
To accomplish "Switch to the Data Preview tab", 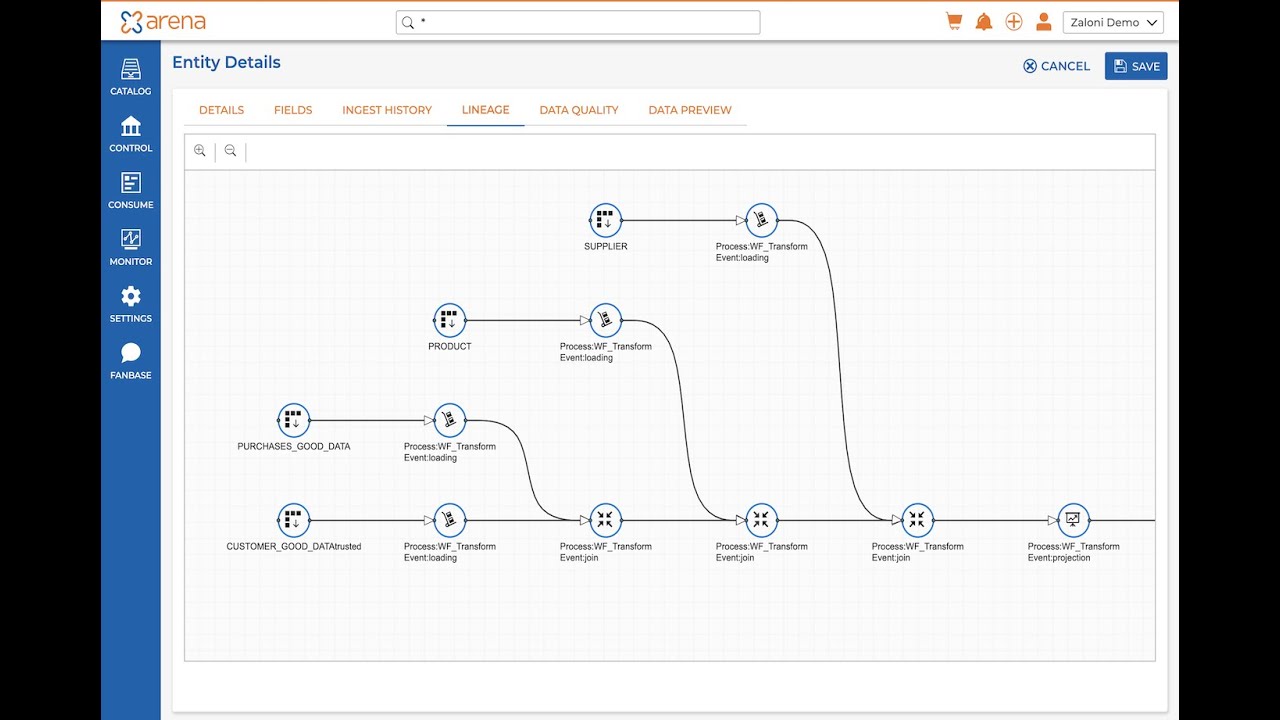I will pos(690,110).
